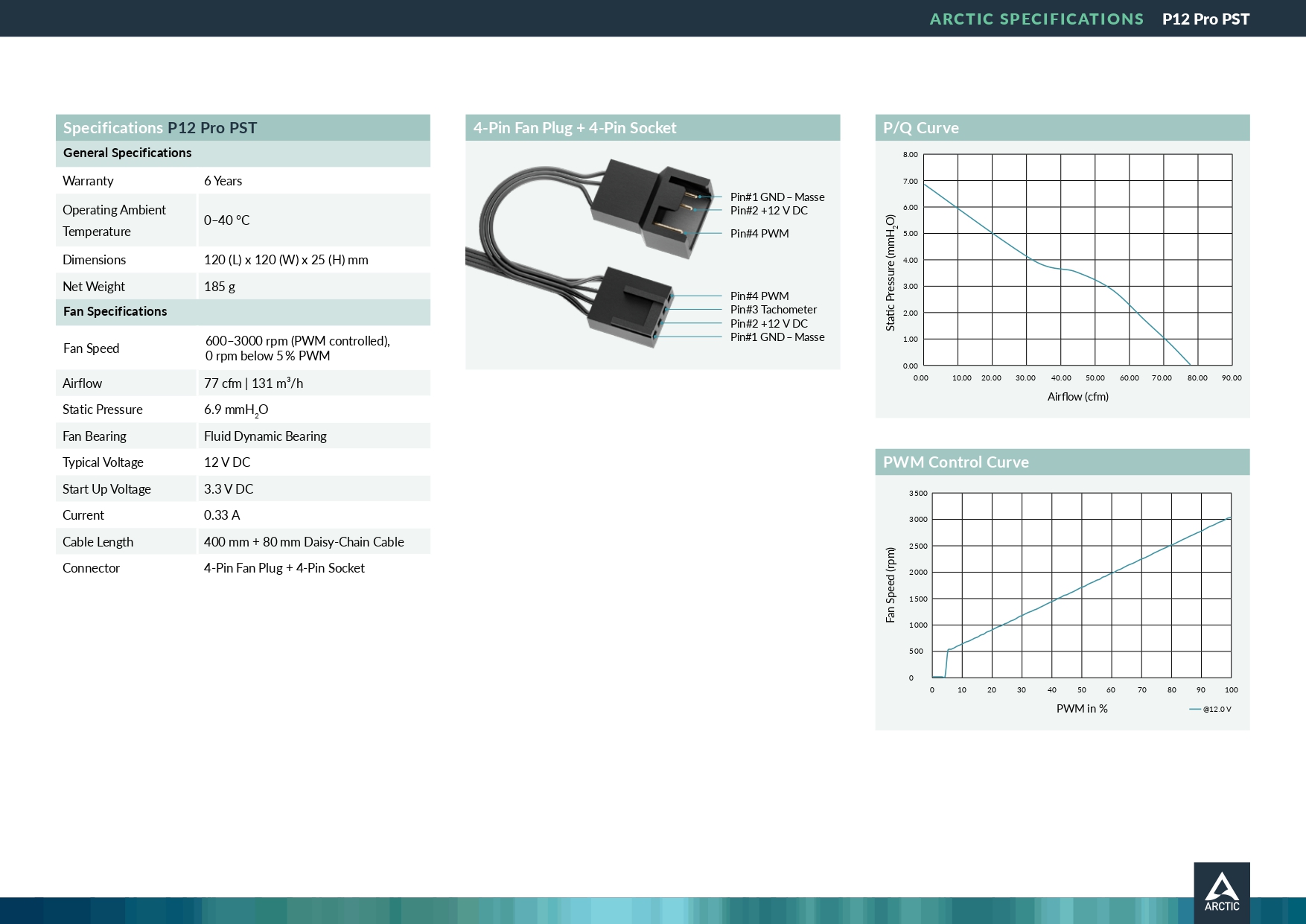
Task: Click the 'Static Pressure' label
Action: (x=102, y=410)
